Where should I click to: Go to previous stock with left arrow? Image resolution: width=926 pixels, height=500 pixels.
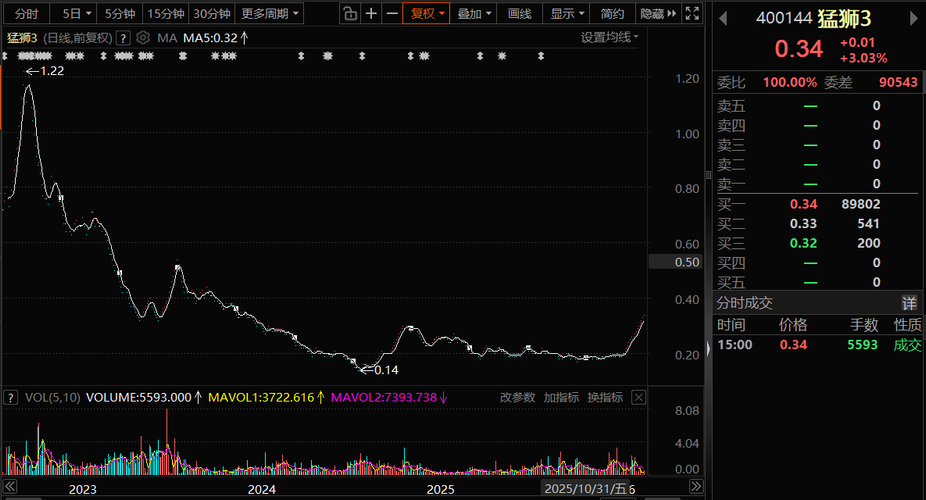click(723, 18)
